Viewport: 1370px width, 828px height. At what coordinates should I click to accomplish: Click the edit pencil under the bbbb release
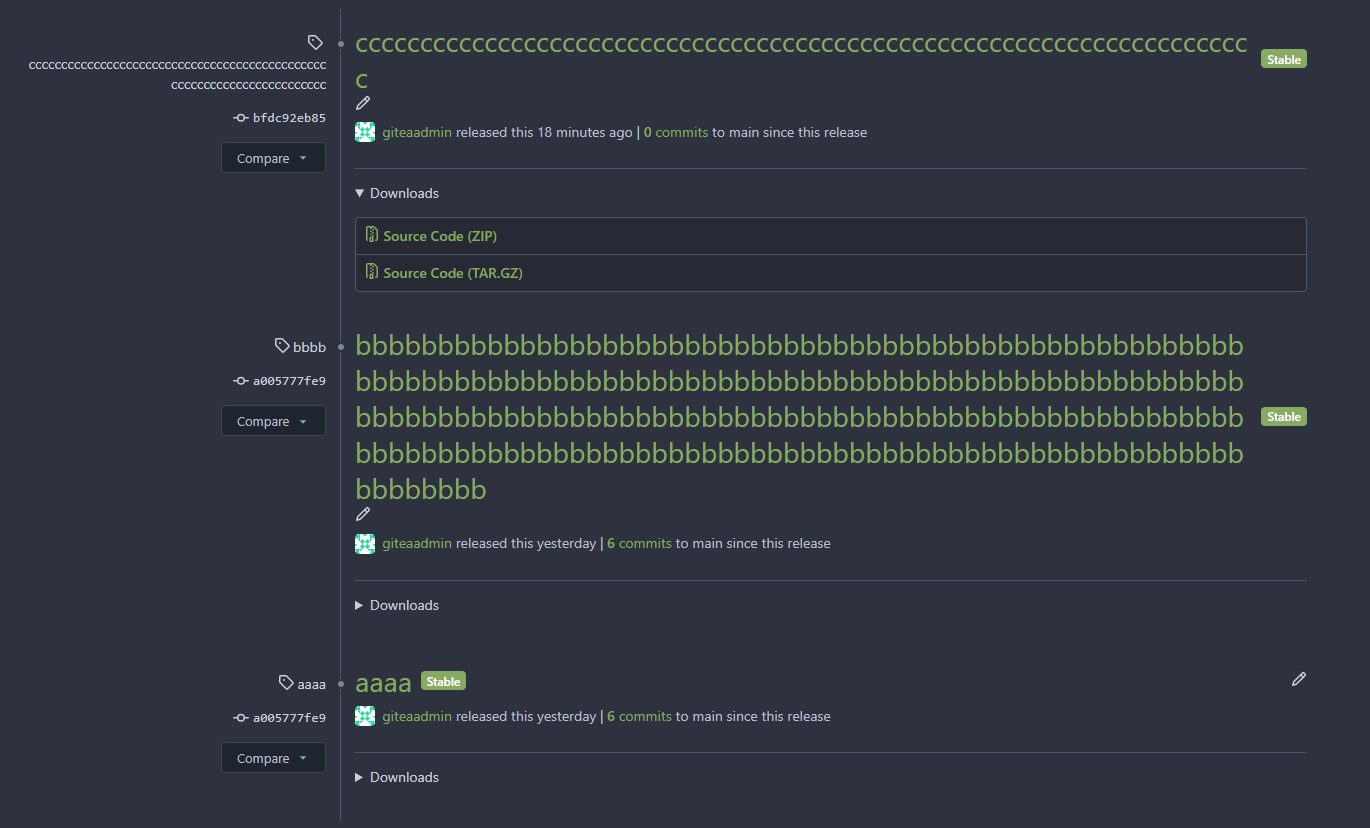363,514
